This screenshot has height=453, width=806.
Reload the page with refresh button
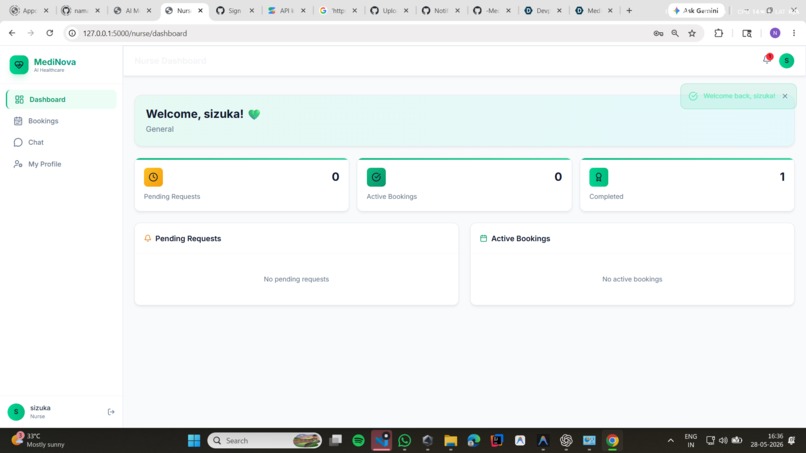[50, 33]
